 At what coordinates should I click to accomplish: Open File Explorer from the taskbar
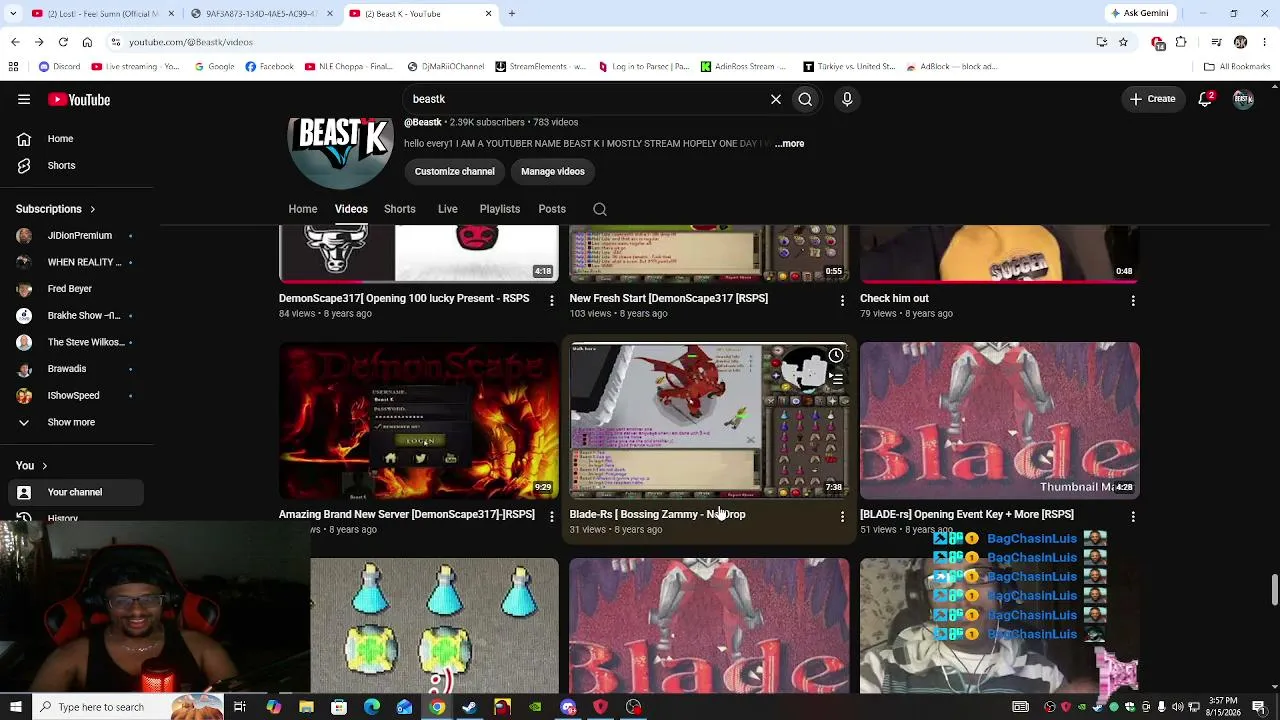tap(306, 707)
